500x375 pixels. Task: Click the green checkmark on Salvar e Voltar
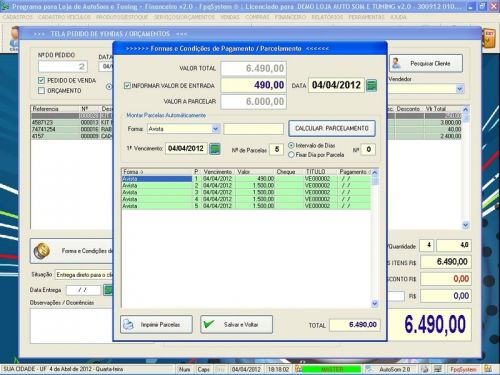(209, 324)
